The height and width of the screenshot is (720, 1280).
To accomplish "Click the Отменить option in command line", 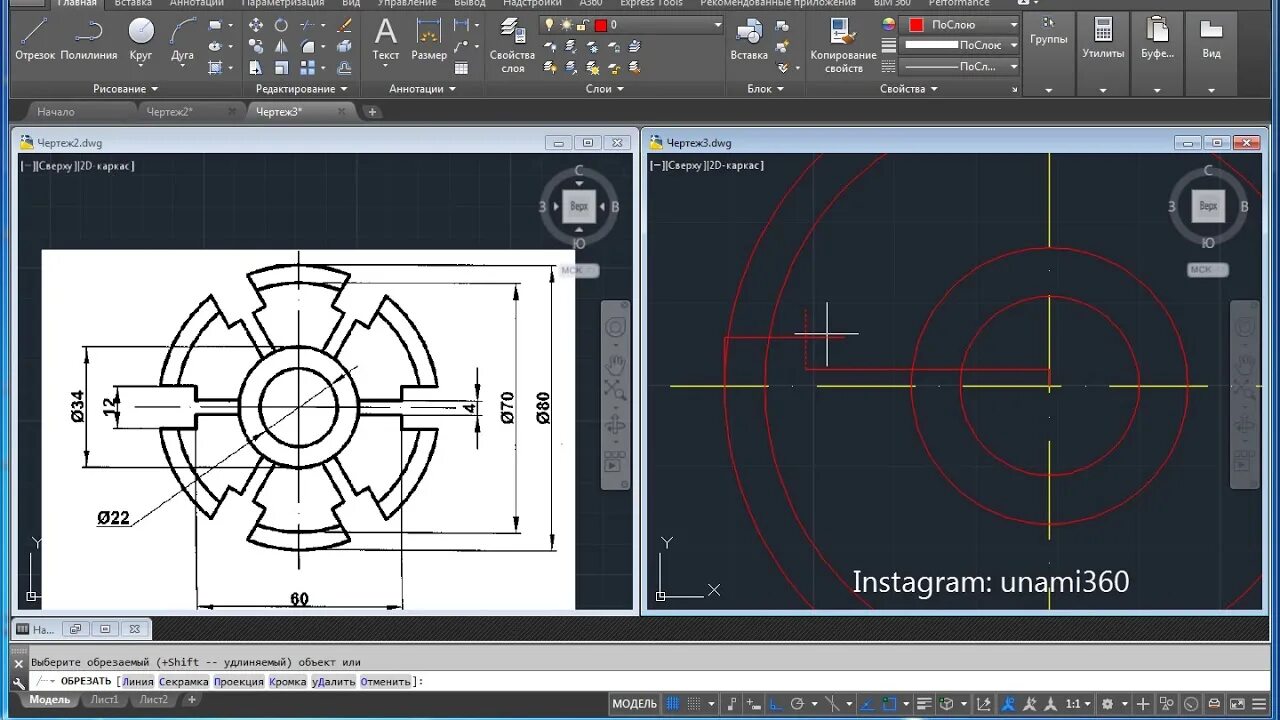I will click(x=386, y=681).
